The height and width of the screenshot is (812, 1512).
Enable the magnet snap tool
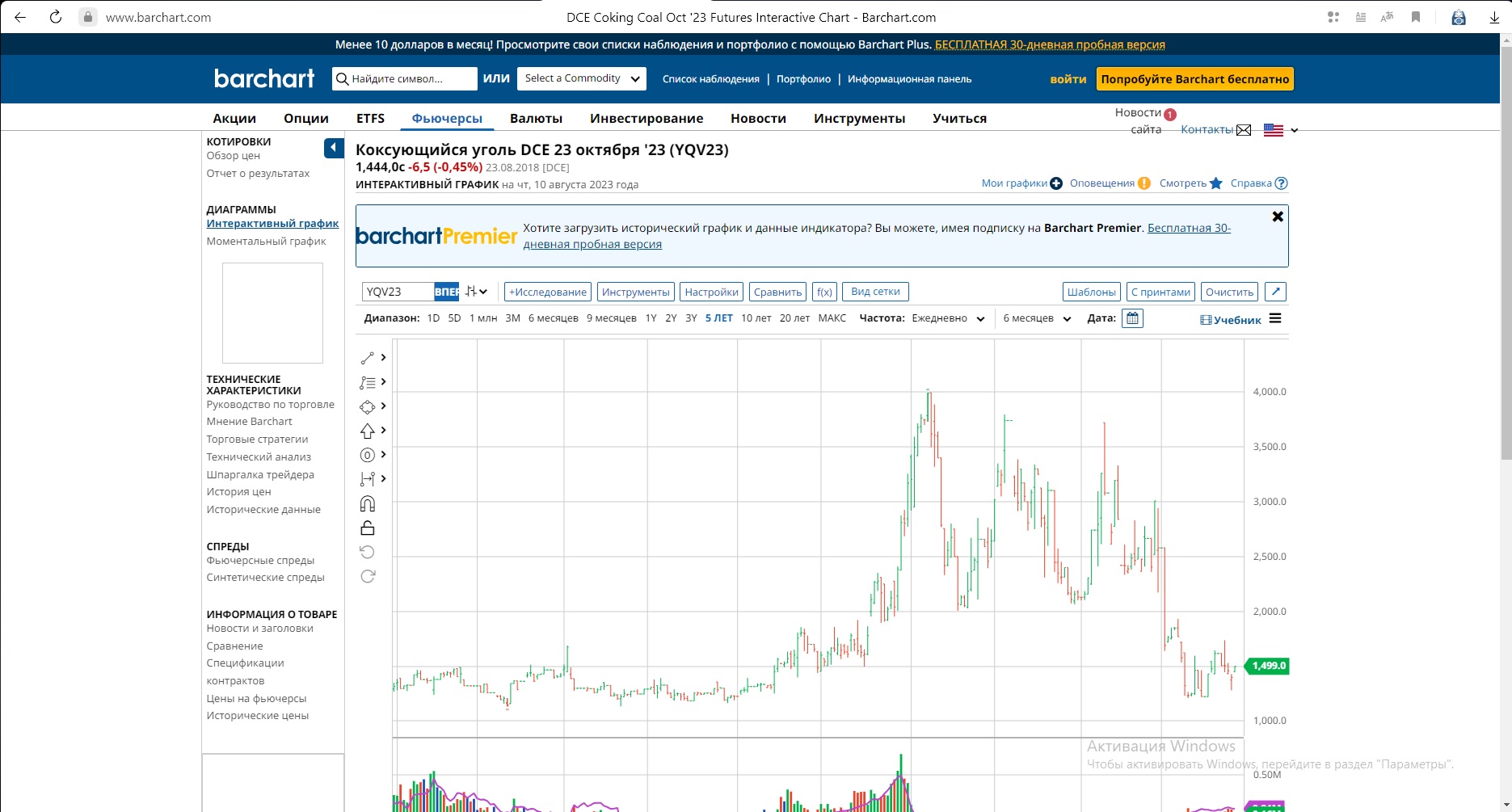(x=368, y=504)
